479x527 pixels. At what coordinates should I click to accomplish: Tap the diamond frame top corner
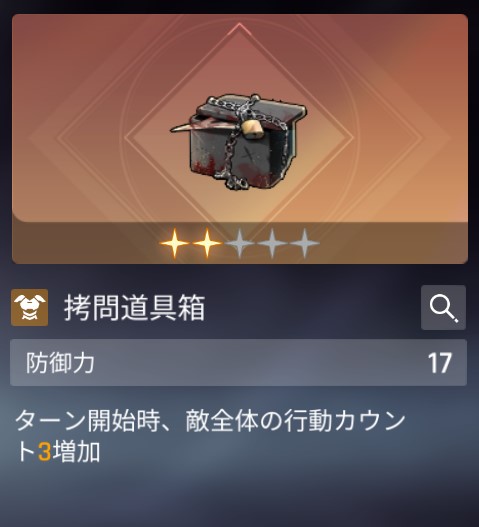tap(239, 27)
